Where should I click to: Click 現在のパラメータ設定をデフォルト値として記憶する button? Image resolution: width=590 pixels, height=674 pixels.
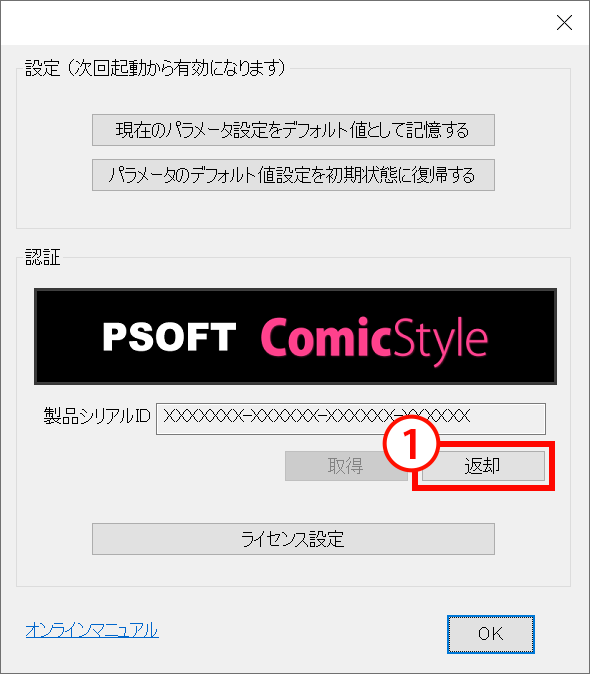[293, 130]
